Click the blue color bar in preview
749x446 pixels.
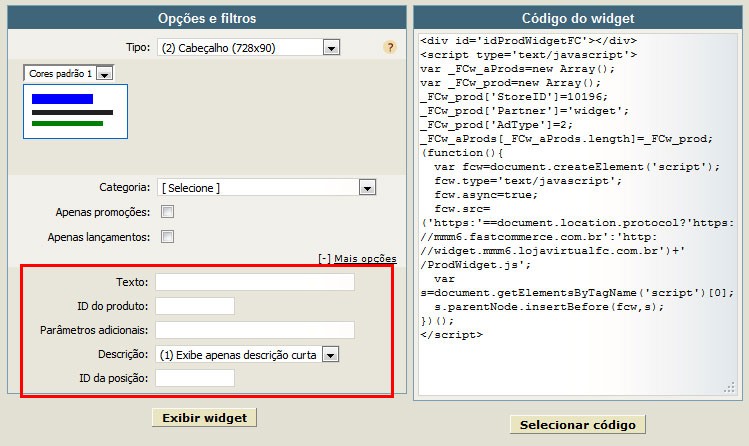62,99
